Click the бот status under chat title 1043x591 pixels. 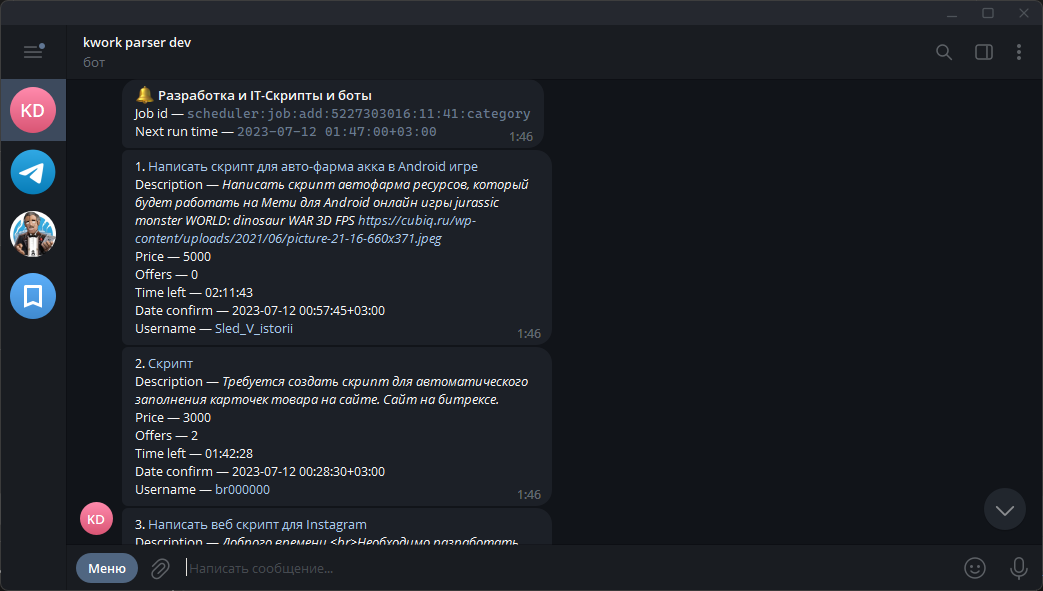click(x=94, y=62)
